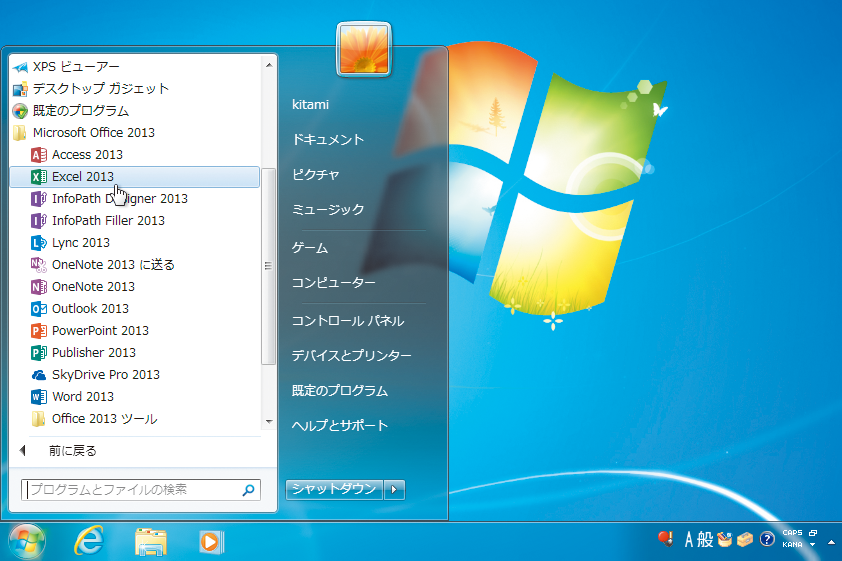Image resolution: width=842 pixels, height=561 pixels.
Task: Toggle KANA lock indicator in language bar
Action: 793,544
